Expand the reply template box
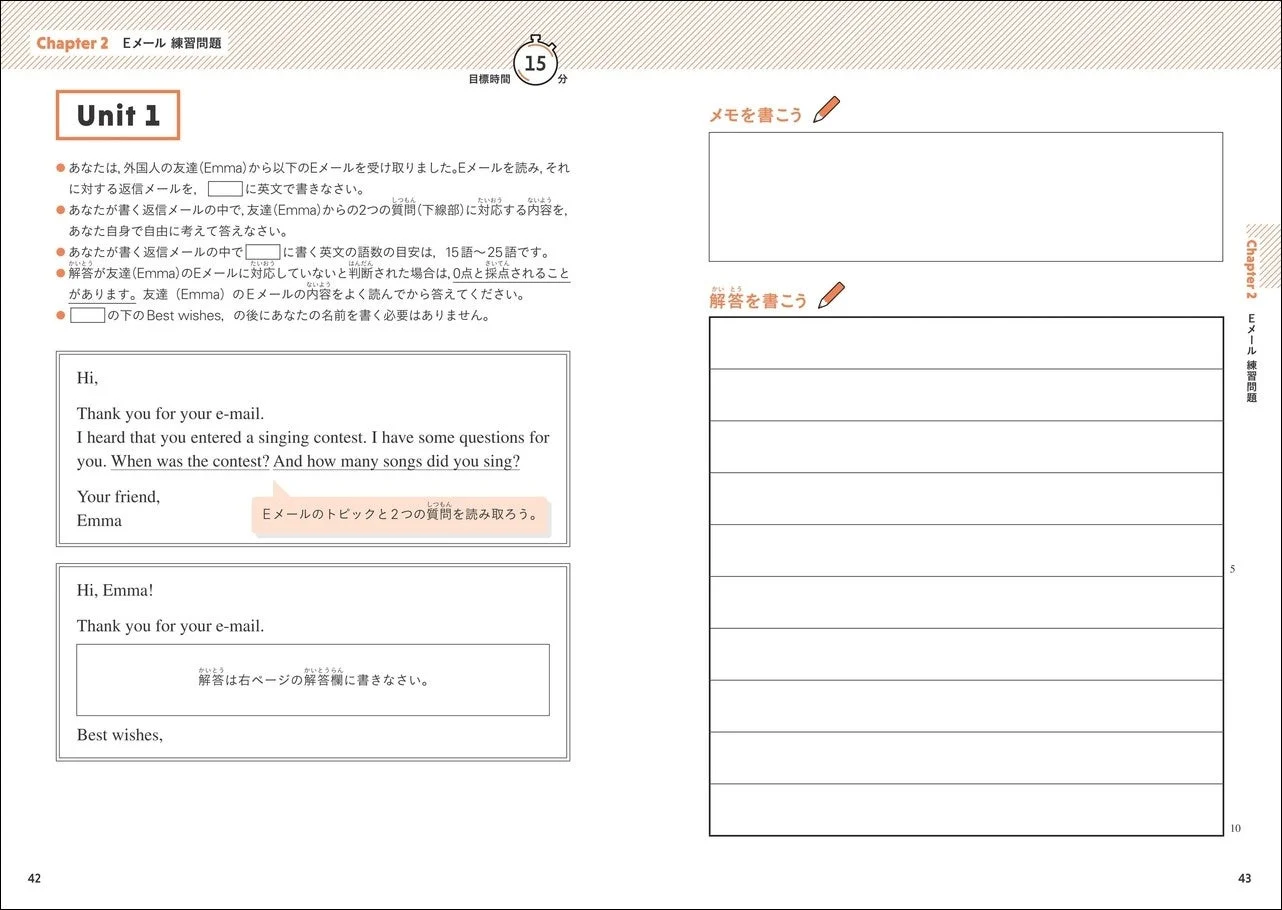This screenshot has height=910, width=1282. 311,660
